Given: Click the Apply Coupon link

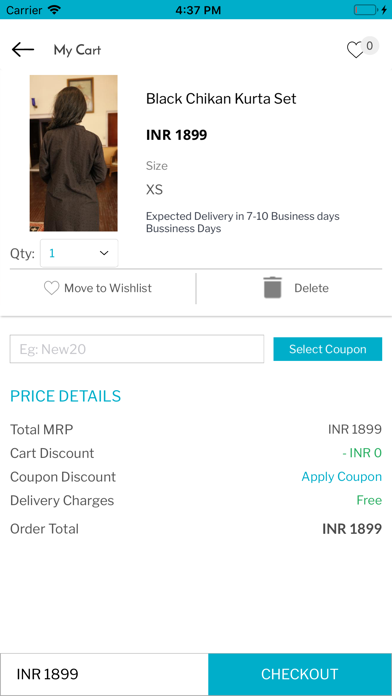Looking at the screenshot, I should (341, 477).
